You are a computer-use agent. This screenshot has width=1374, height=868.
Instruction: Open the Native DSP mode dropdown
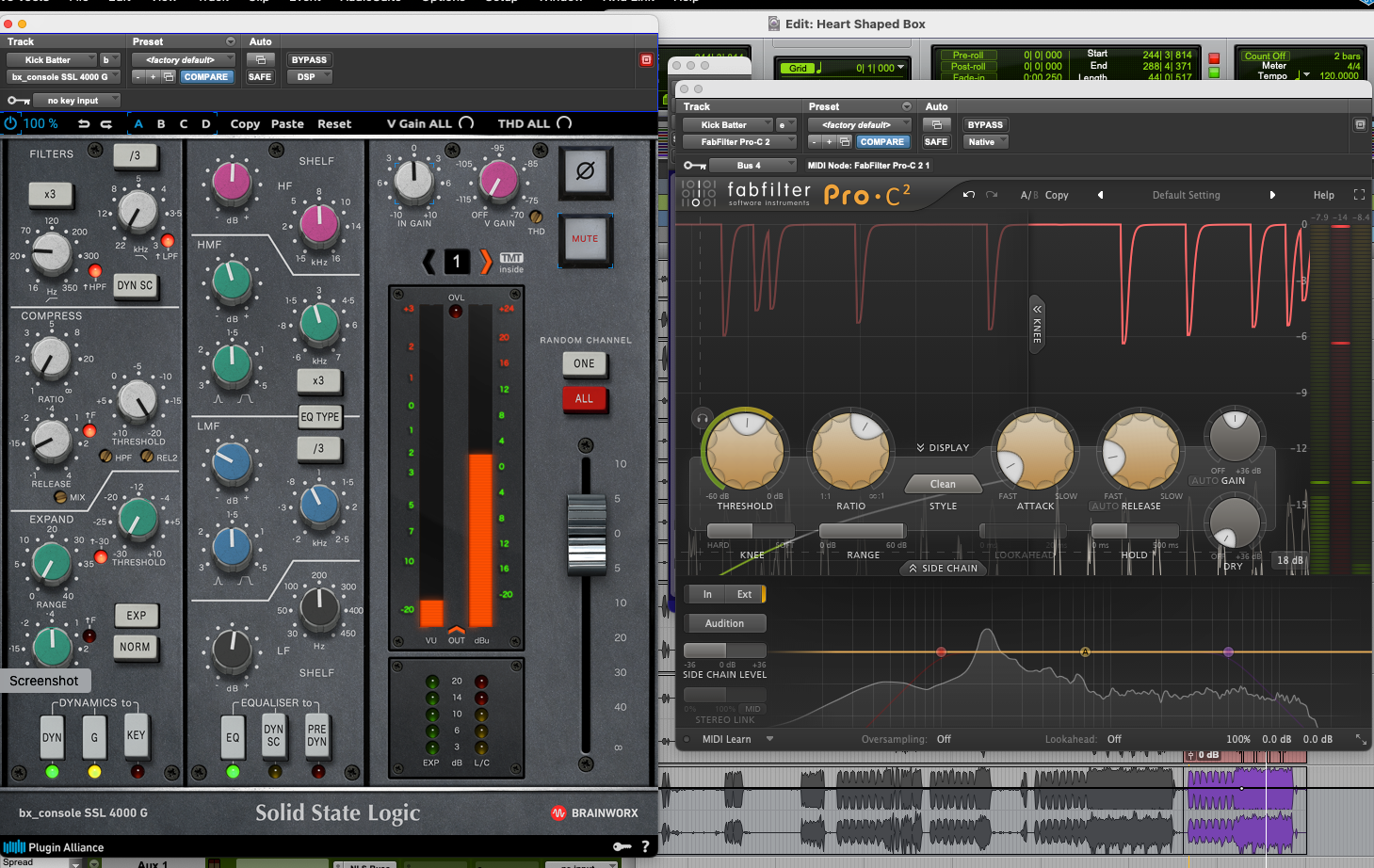(x=985, y=142)
